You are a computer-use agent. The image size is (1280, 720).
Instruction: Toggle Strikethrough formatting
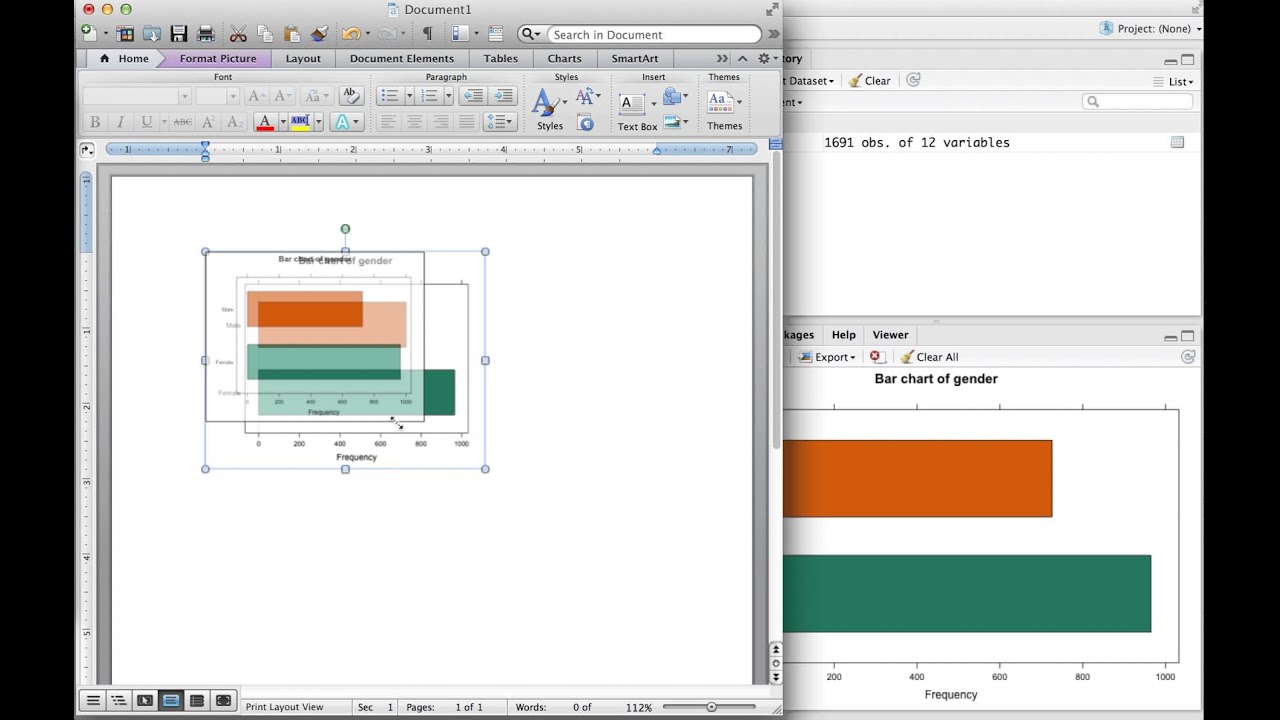[x=182, y=122]
